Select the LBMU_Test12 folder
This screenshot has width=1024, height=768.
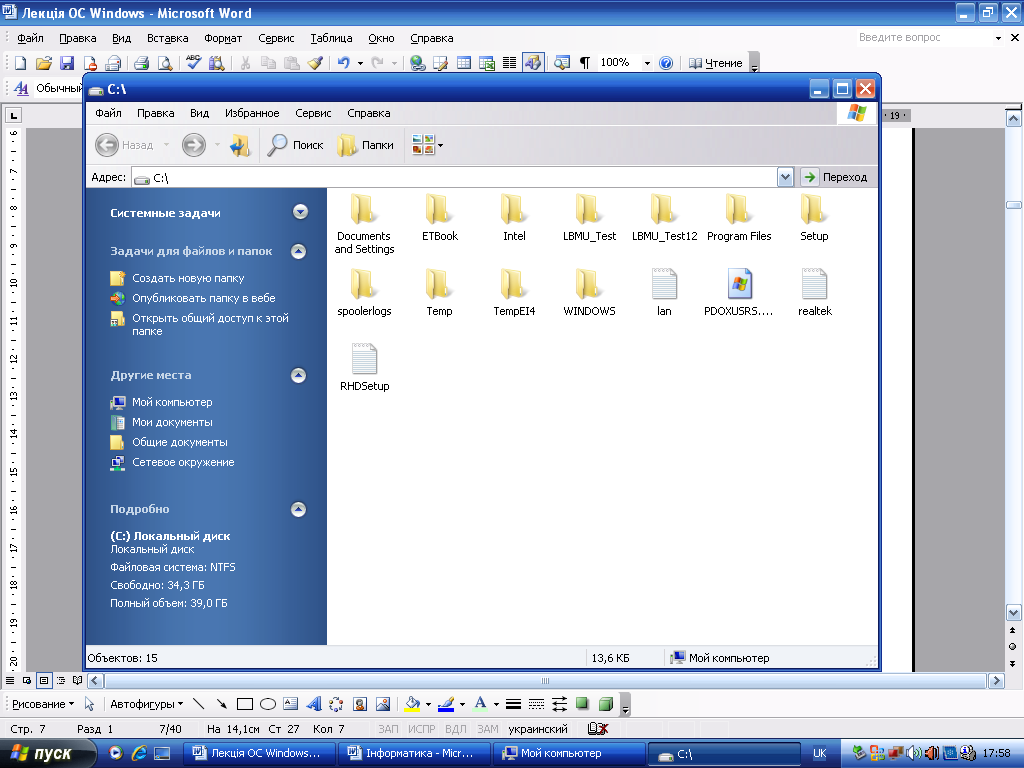(x=664, y=218)
